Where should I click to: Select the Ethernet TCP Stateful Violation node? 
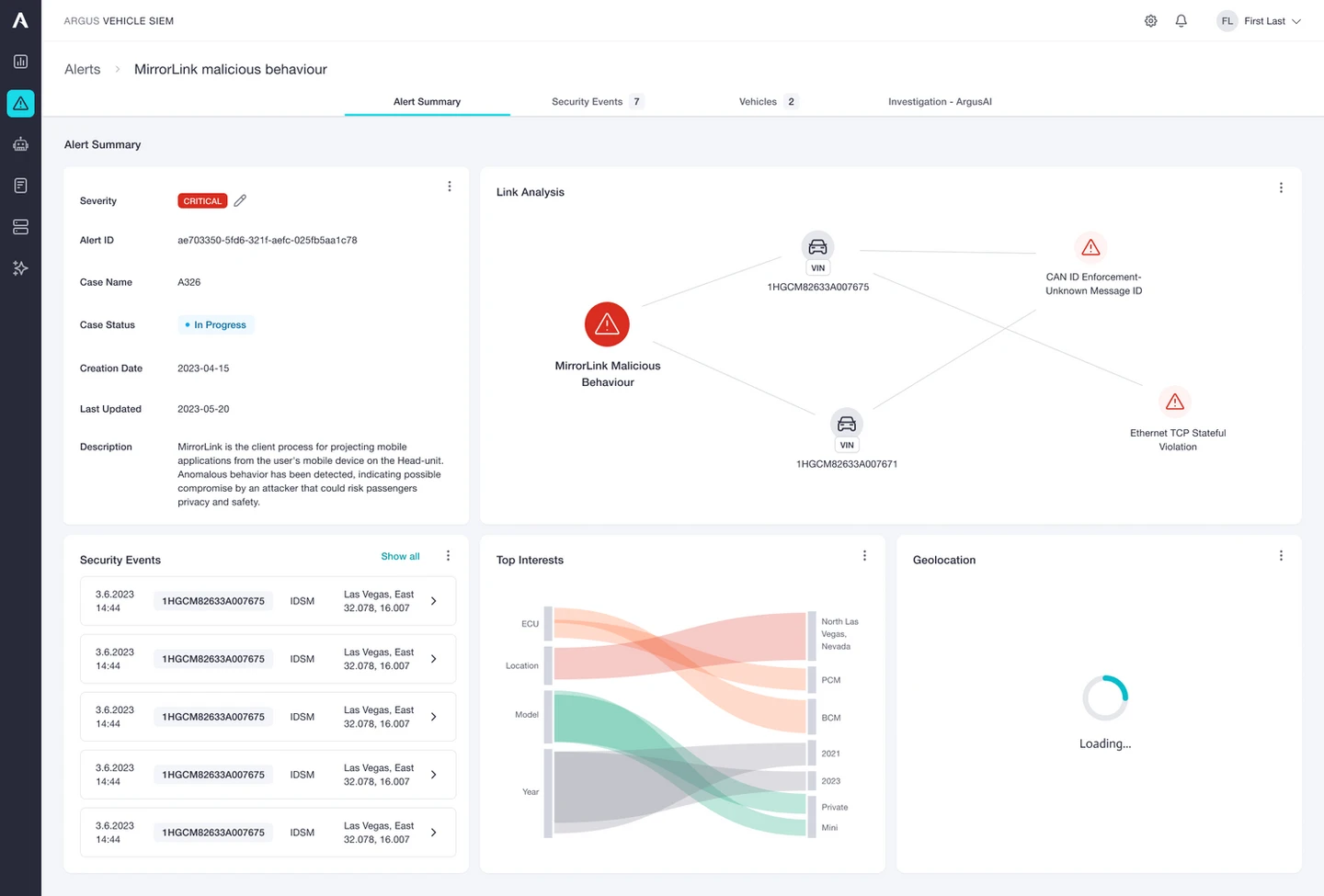pyautogui.click(x=1174, y=402)
